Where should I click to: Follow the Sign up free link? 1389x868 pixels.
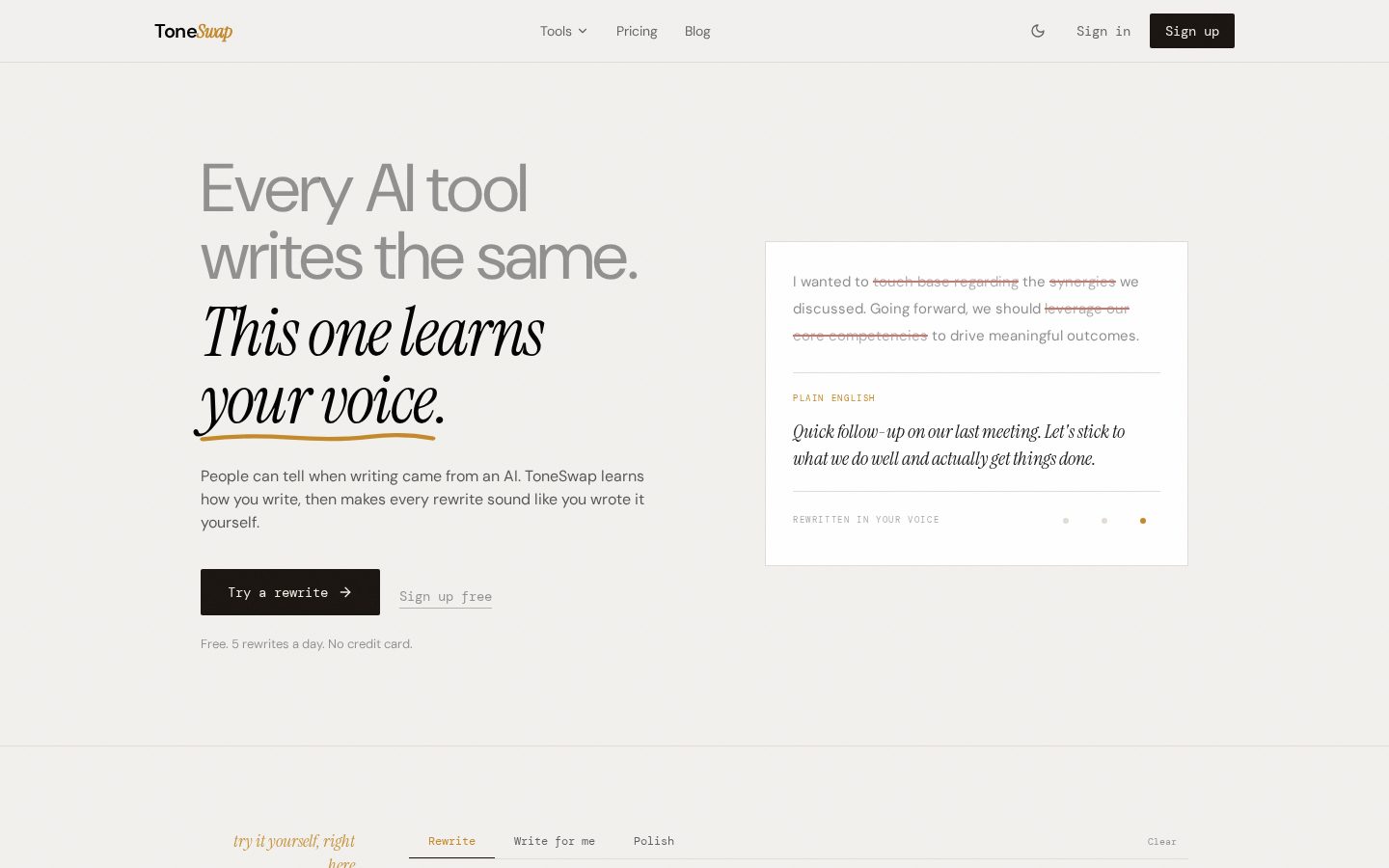[x=446, y=597]
